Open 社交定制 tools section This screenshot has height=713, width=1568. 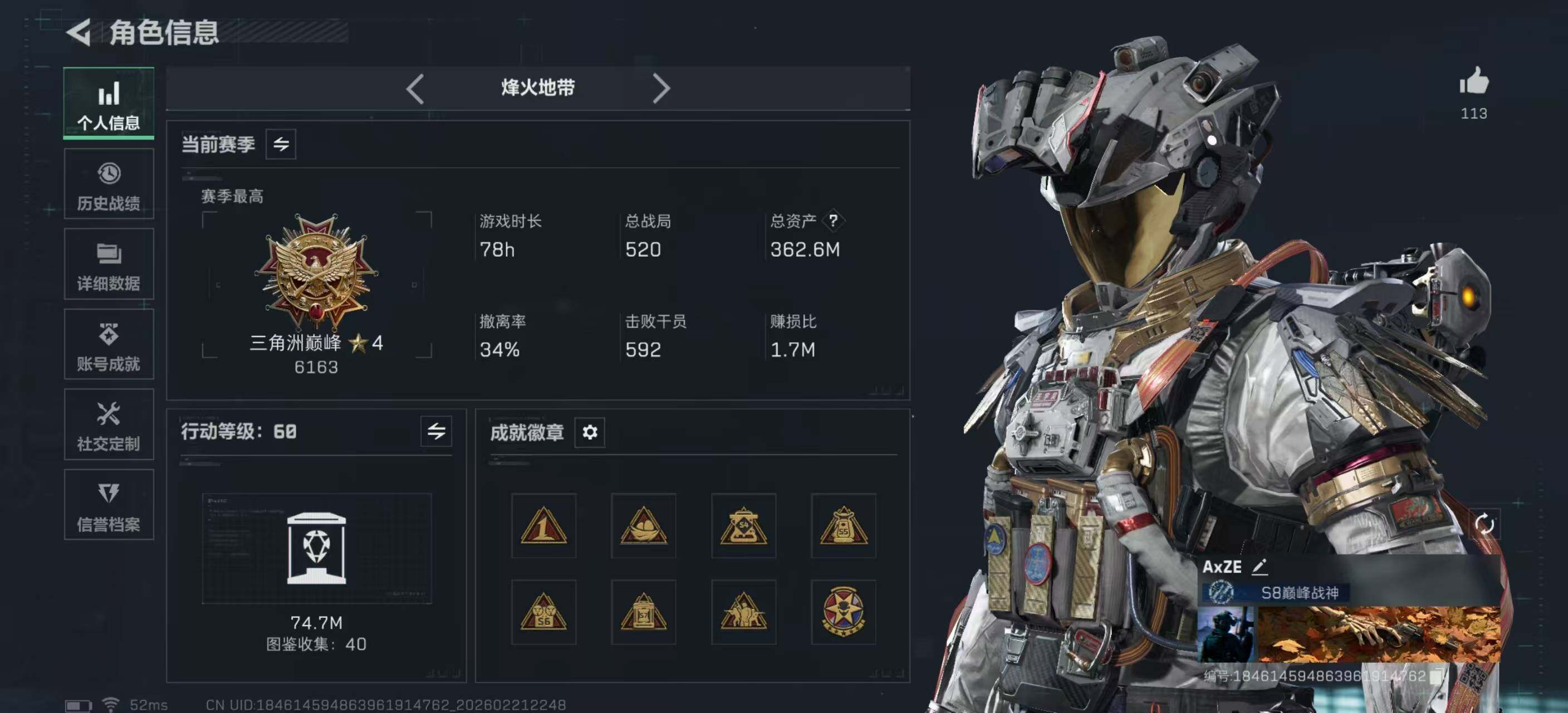pyautogui.click(x=109, y=425)
